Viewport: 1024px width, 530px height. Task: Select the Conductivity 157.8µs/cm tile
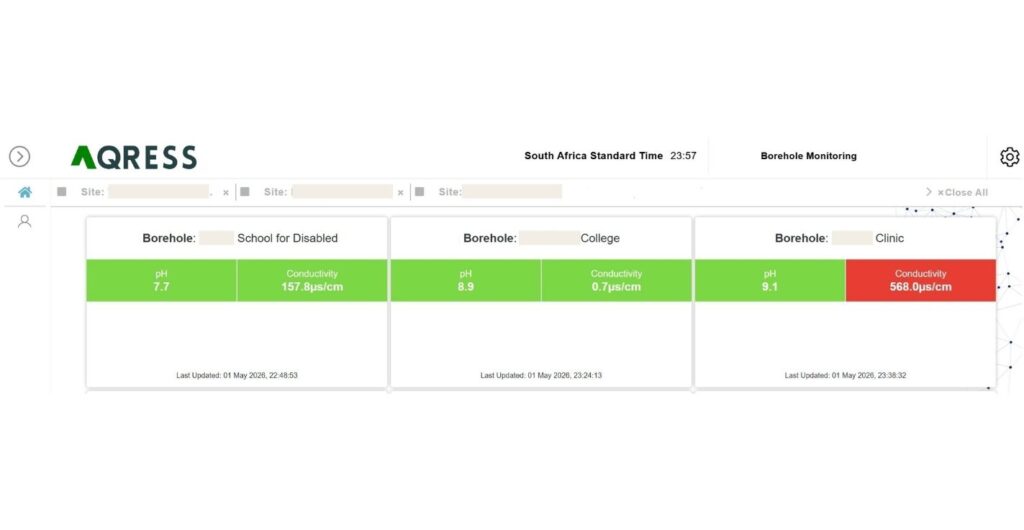click(312, 281)
